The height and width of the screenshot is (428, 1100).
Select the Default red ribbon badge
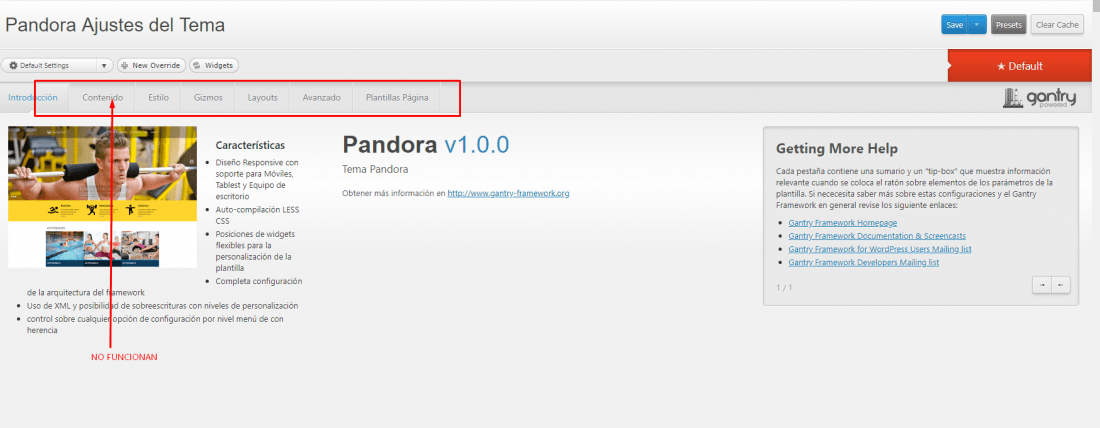pos(1019,66)
